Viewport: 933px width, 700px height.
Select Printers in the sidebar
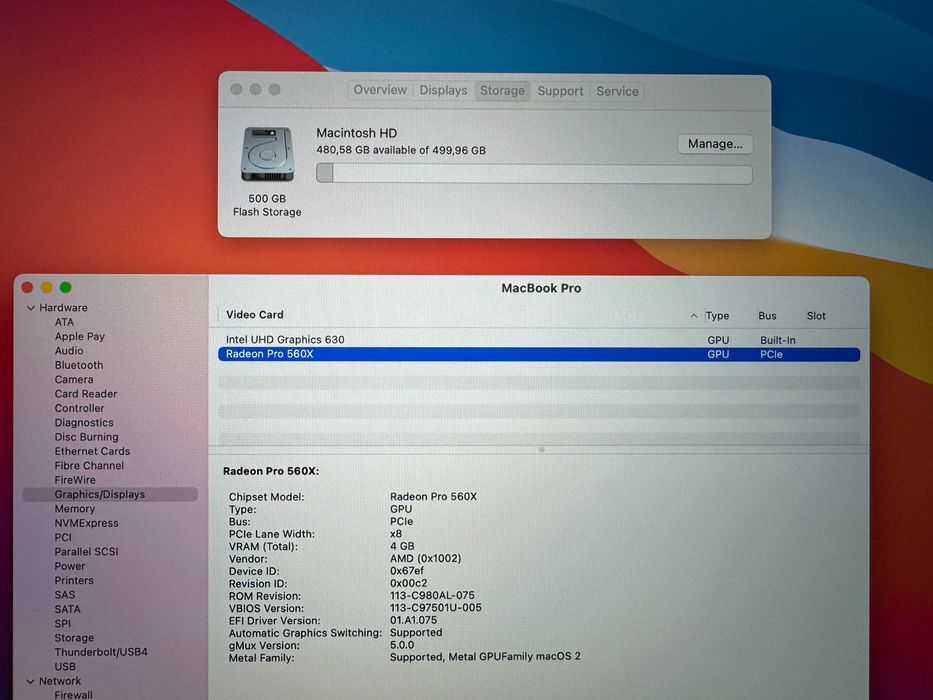tap(74, 580)
